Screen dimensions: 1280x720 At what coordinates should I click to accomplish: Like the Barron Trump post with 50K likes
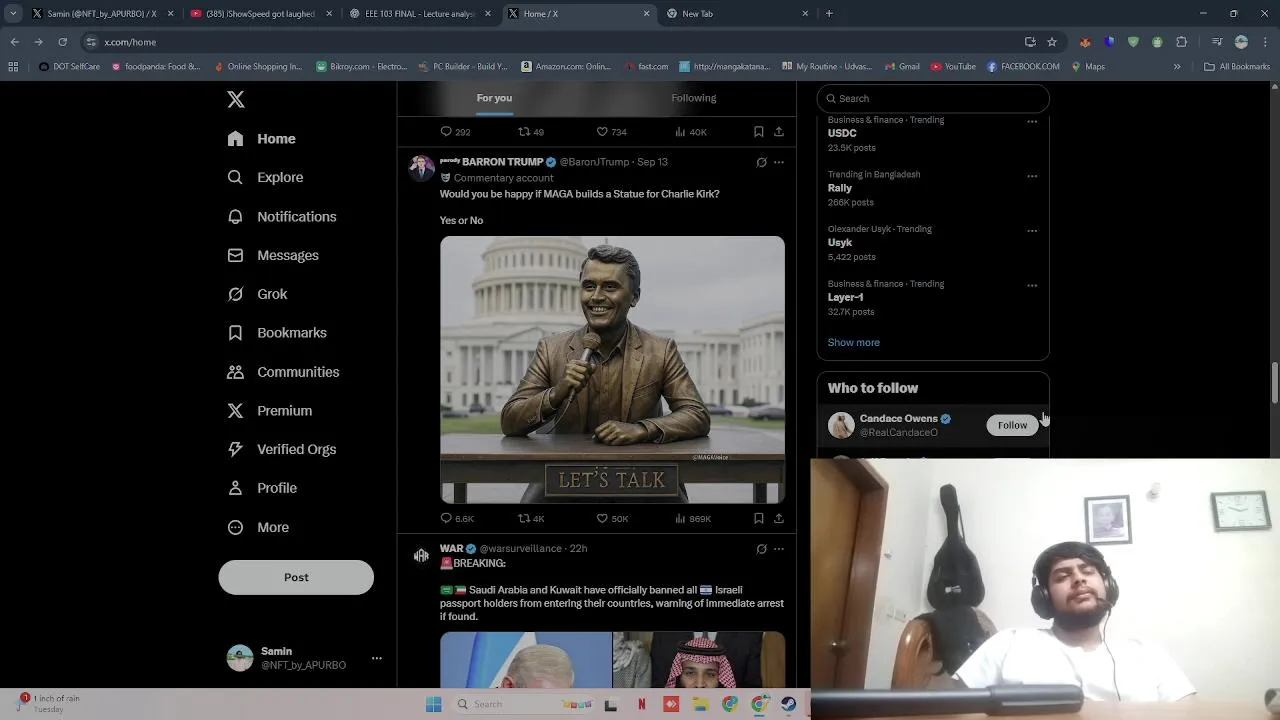(x=612, y=518)
